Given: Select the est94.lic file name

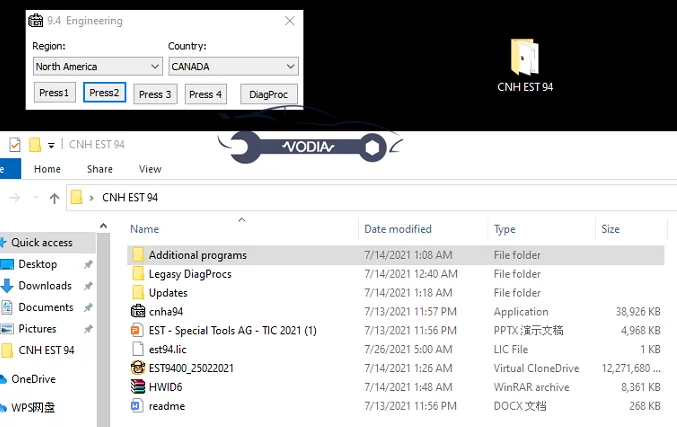Looking at the screenshot, I should click(x=168, y=349).
